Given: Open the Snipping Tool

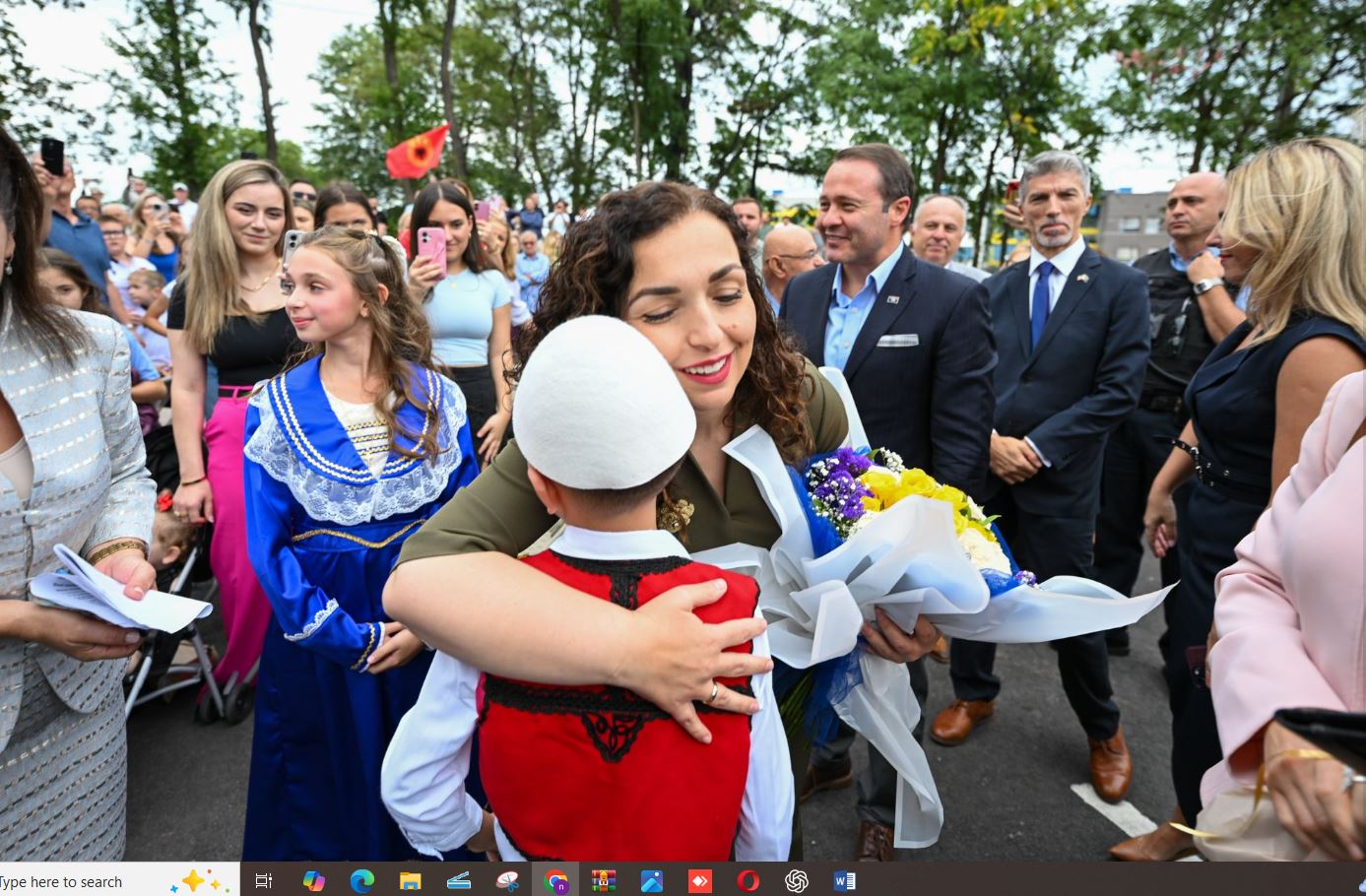Looking at the screenshot, I should [506, 881].
